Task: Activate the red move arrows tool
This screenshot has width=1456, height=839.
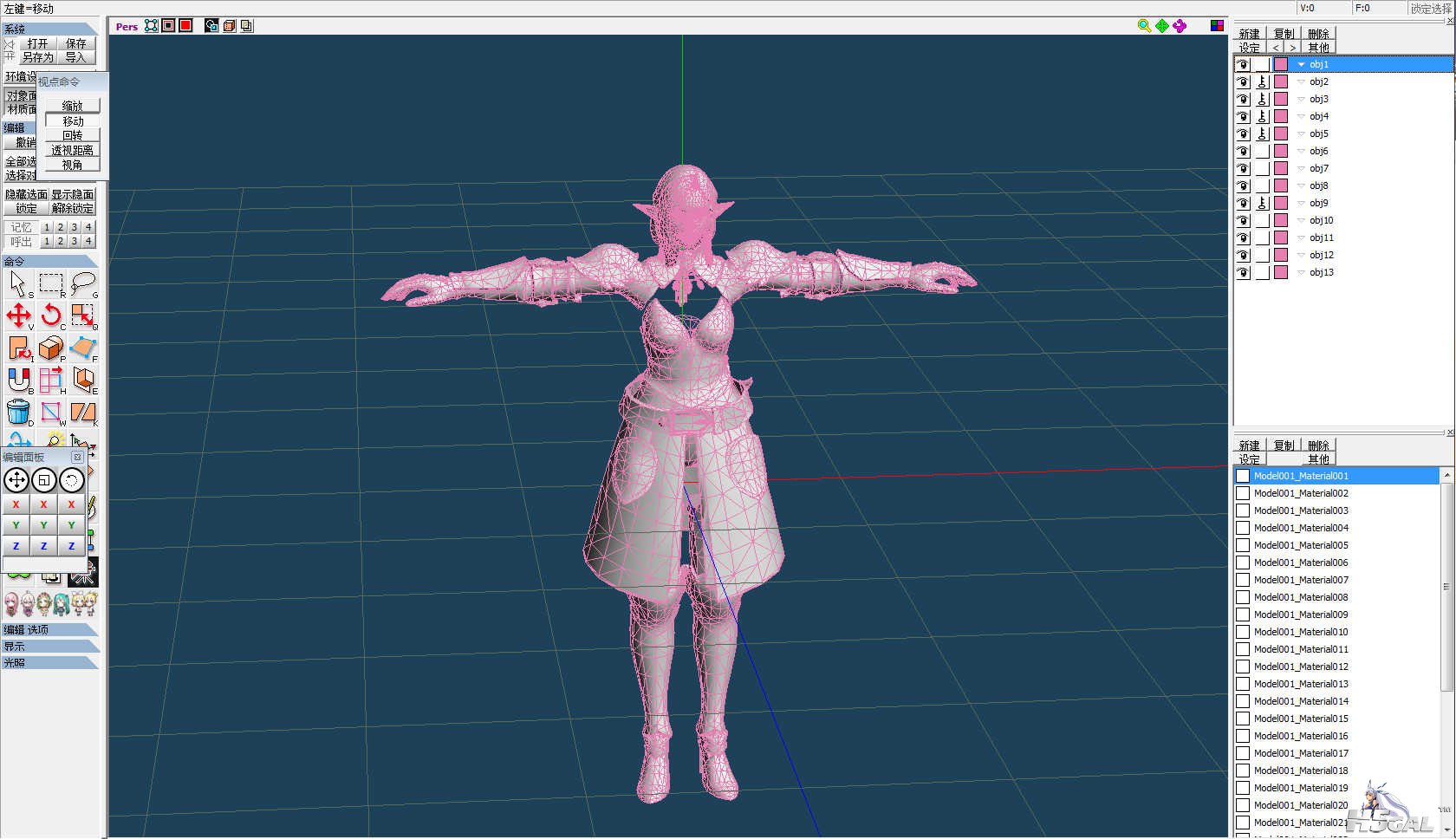Action: coord(18,315)
